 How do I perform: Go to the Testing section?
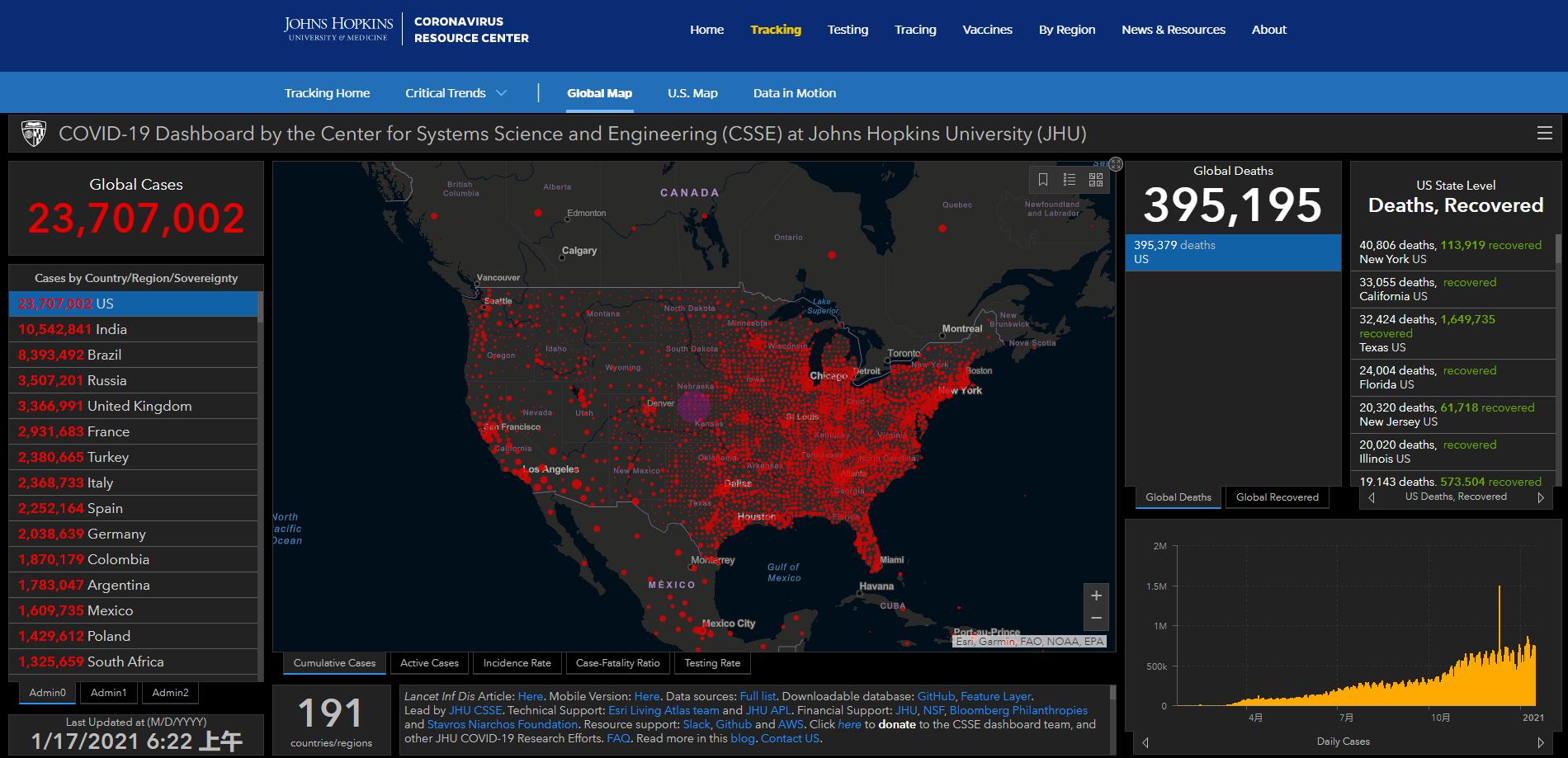coord(848,30)
